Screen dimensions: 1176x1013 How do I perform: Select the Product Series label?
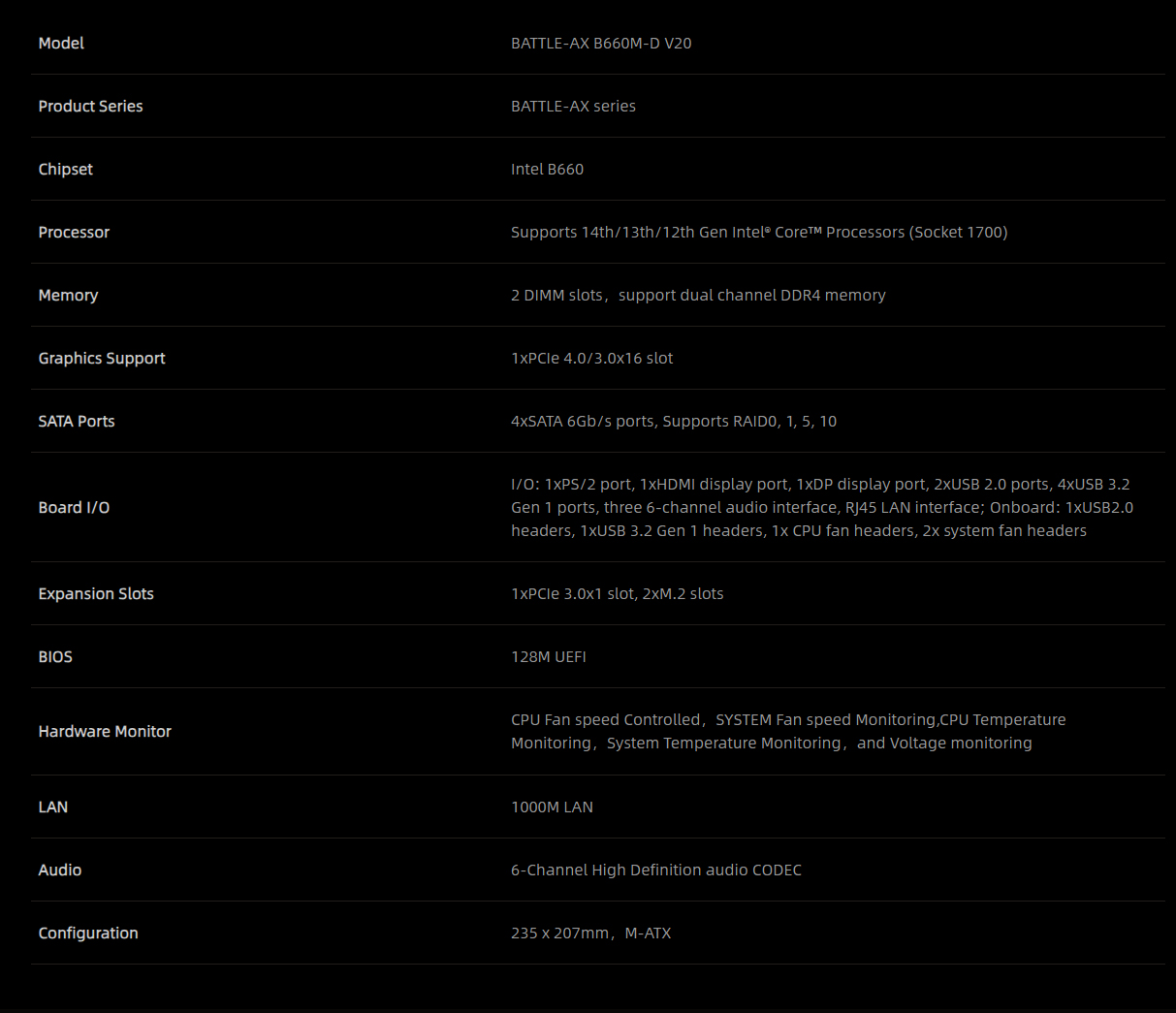pos(90,107)
